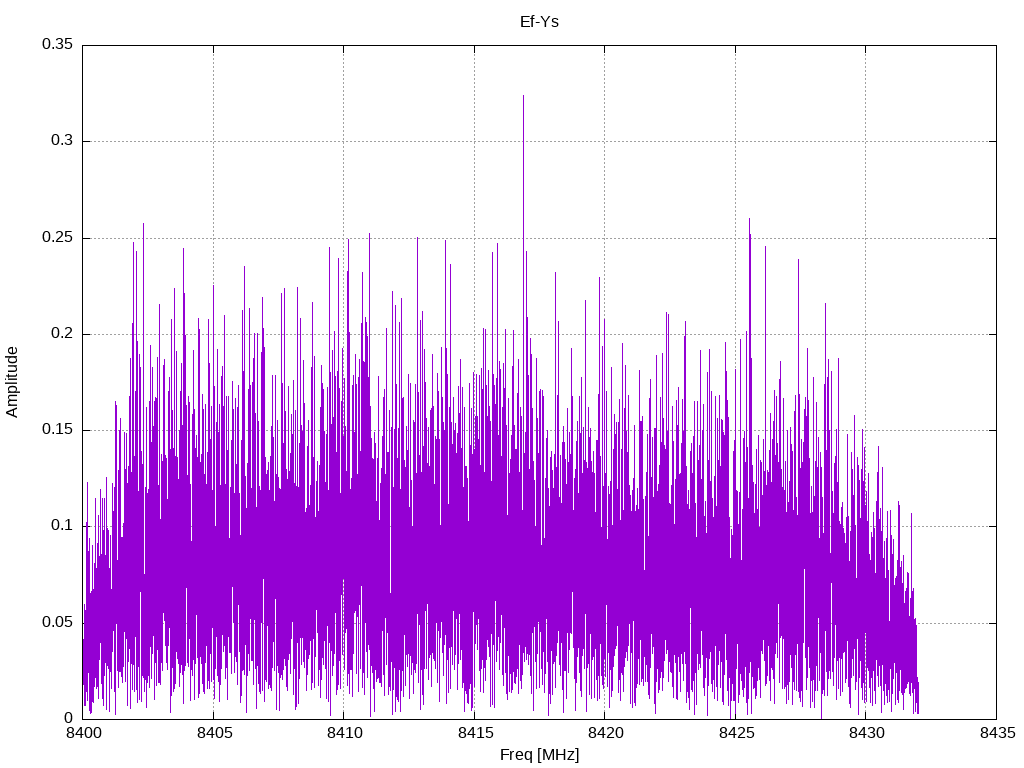The height and width of the screenshot is (768, 1024).
Task: Click the y-axis tick label 0.1
Action: click(x=62, y=525)
